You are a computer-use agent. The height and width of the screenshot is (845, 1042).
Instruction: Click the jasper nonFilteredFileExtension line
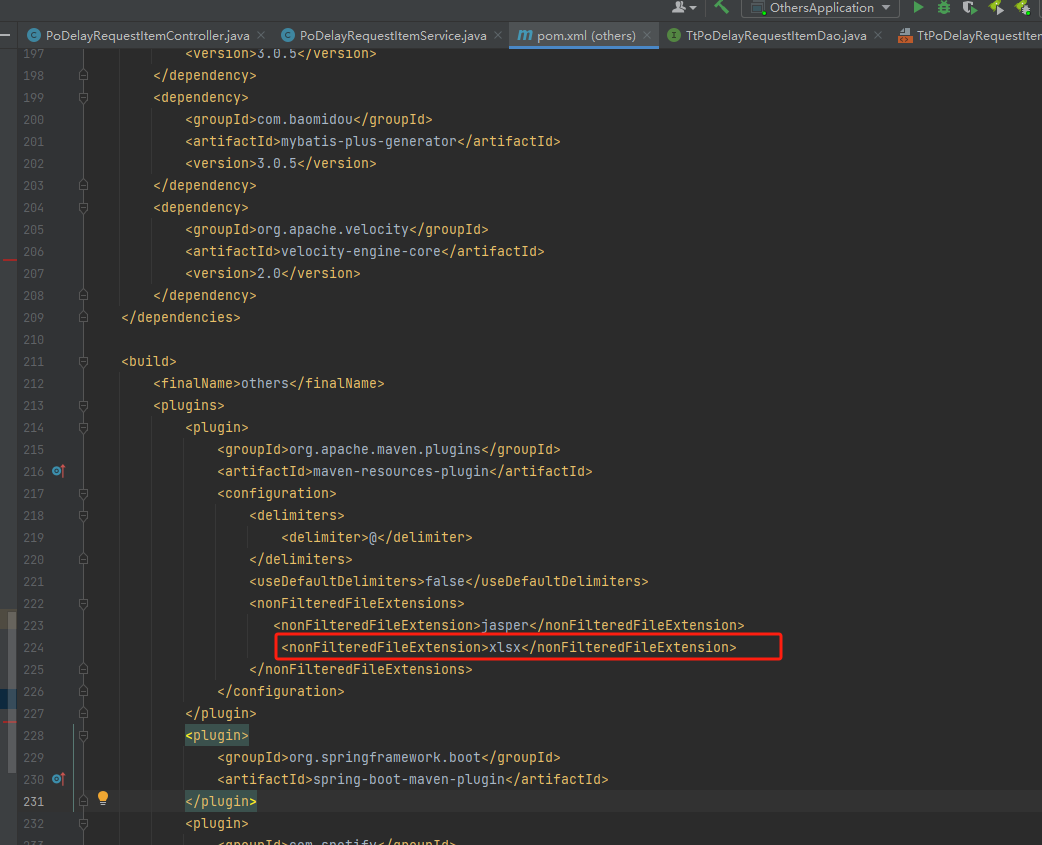coord(508,626)
